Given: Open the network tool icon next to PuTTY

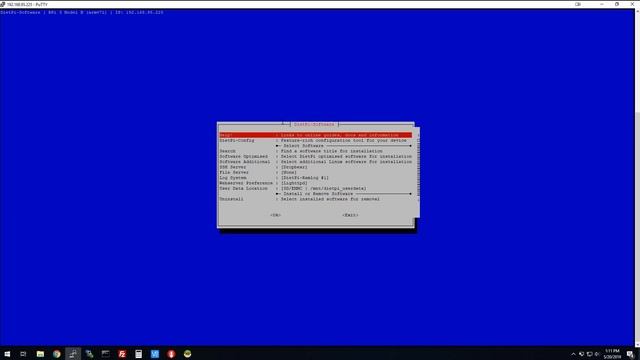Looking at the screenshot, I should tap(89, 354).
